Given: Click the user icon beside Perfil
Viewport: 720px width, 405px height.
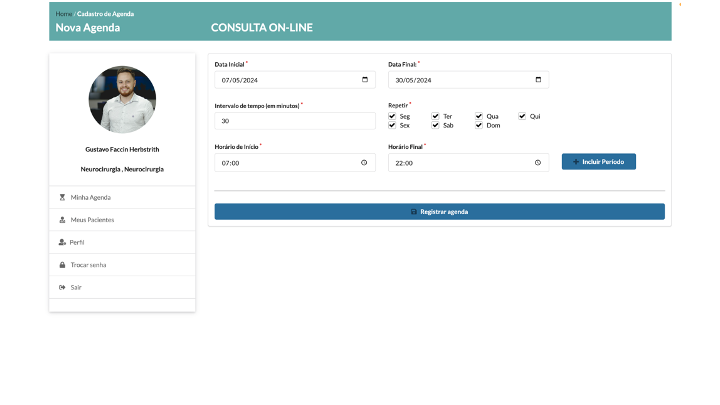Looking at the screenshot, I should [62, 242].
